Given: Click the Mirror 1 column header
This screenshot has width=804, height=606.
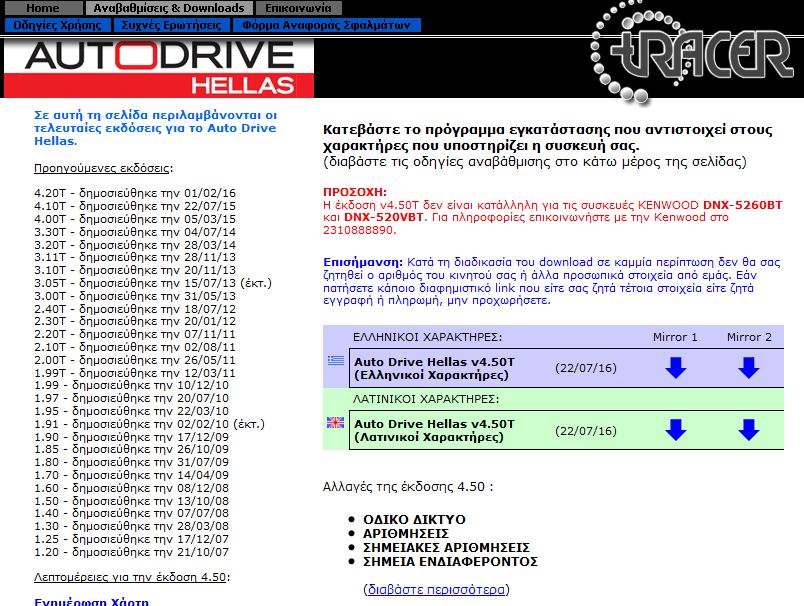Looking at the screenshot, I should point(675,337).
